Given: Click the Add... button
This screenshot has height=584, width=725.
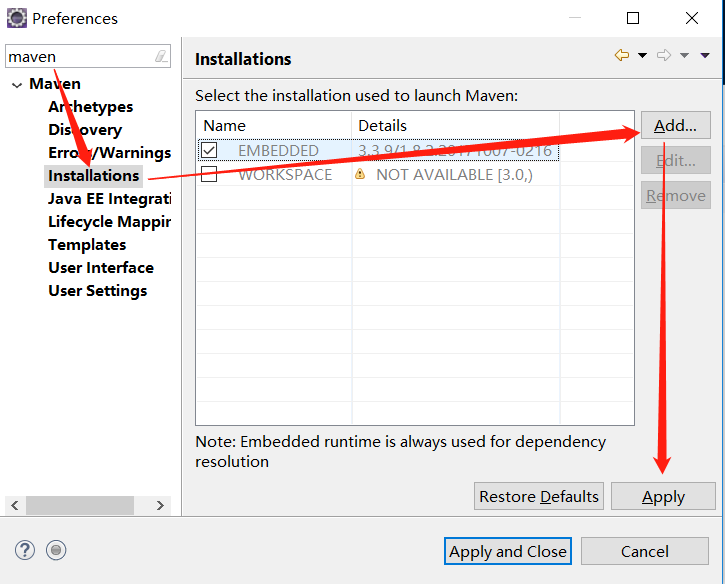Looking at the screenshot, I should click(x=676, y=125).
